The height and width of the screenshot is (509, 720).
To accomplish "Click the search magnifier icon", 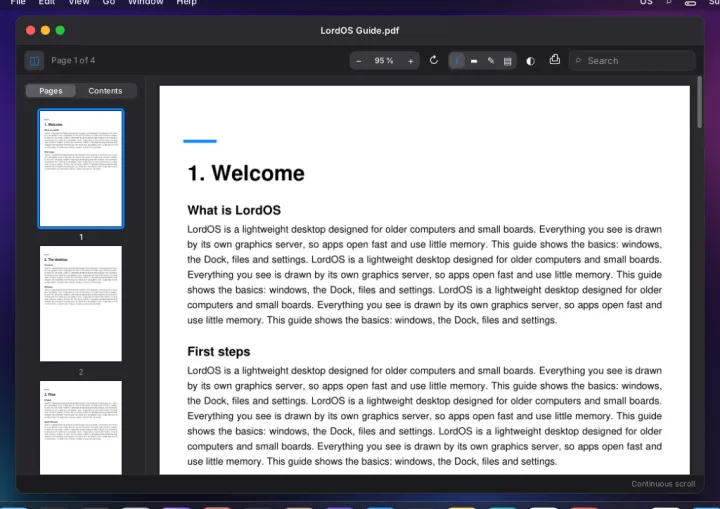I will pyautogui.click(x=579, y=61).
